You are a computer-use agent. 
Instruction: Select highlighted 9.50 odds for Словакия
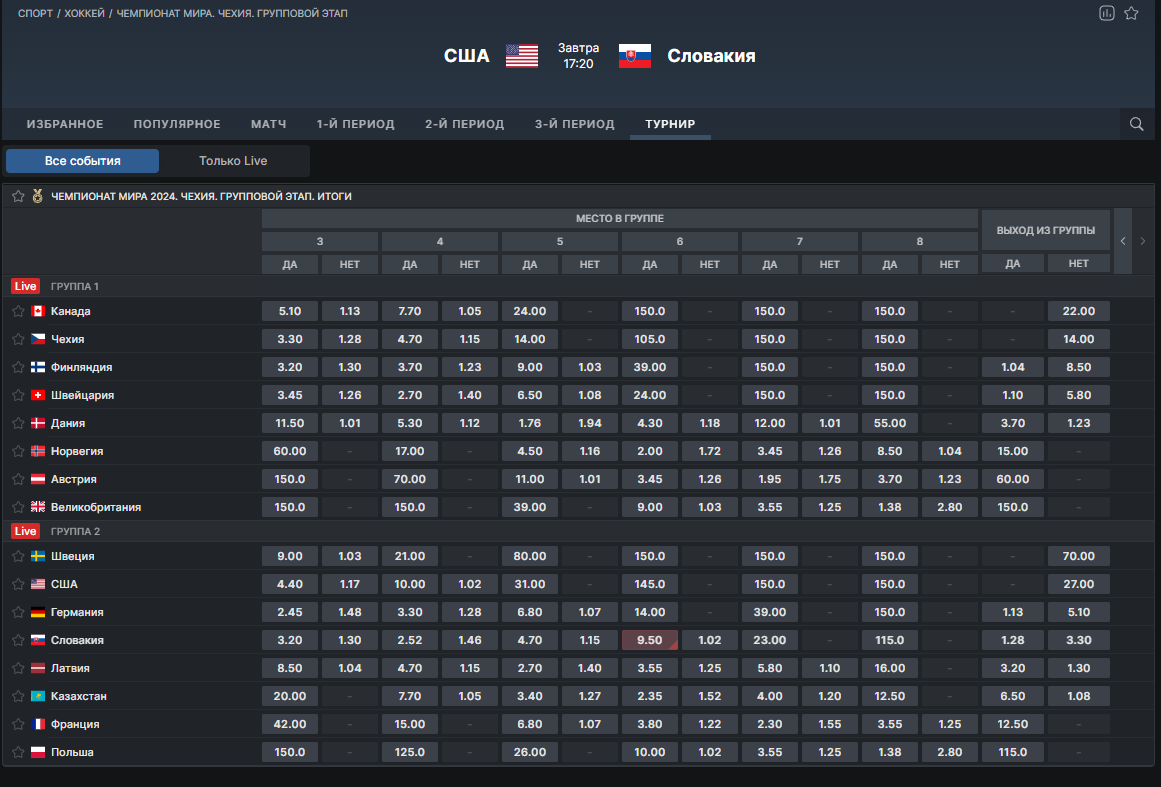tap(650, 640)
